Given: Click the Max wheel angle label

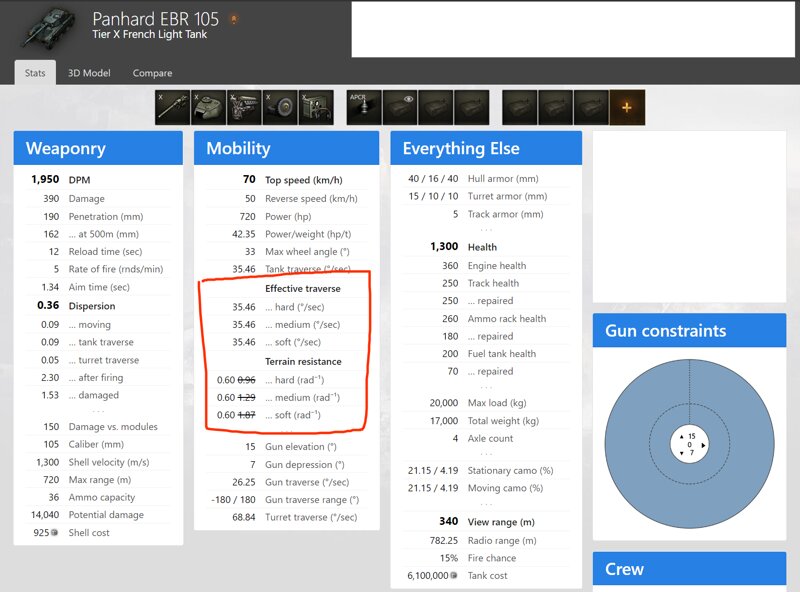Looking at the screenshot, I should [x=307, y=252].
